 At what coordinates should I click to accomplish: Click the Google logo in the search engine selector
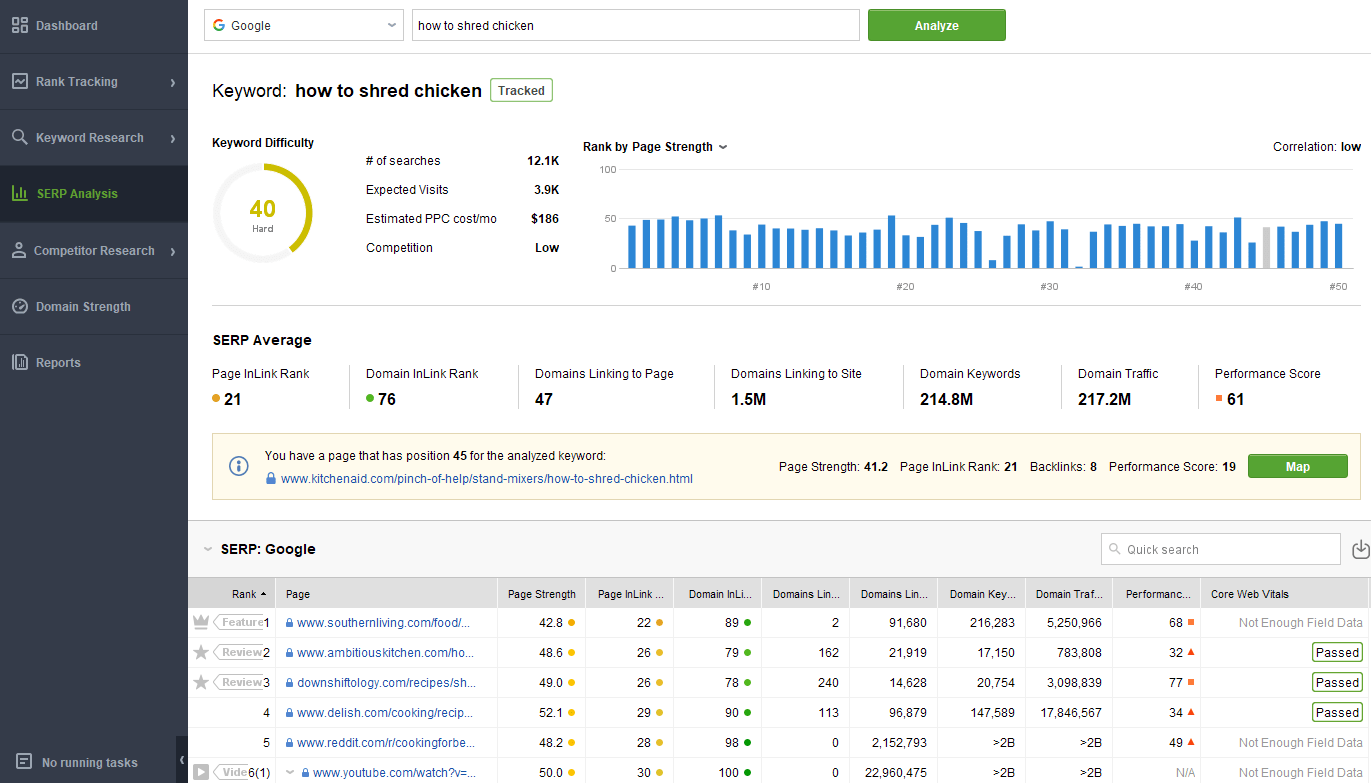218,25
